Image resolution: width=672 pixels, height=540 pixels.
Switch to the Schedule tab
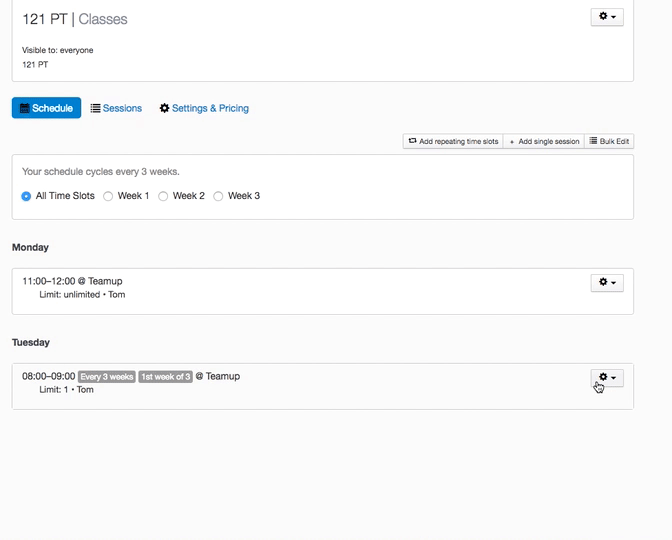pos(46,108)
